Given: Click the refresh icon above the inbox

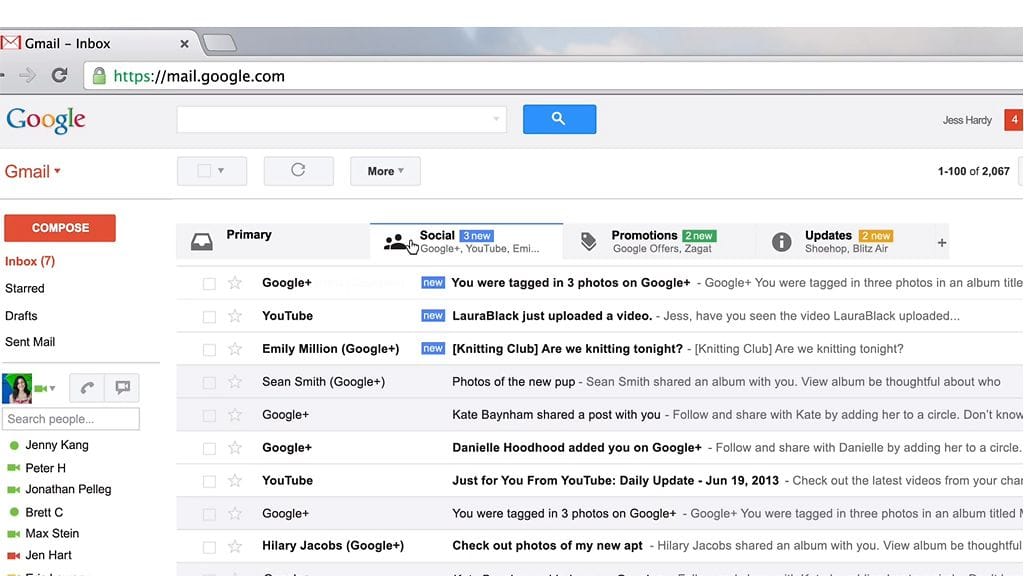Looking at the screenshot, I should 298,171.
